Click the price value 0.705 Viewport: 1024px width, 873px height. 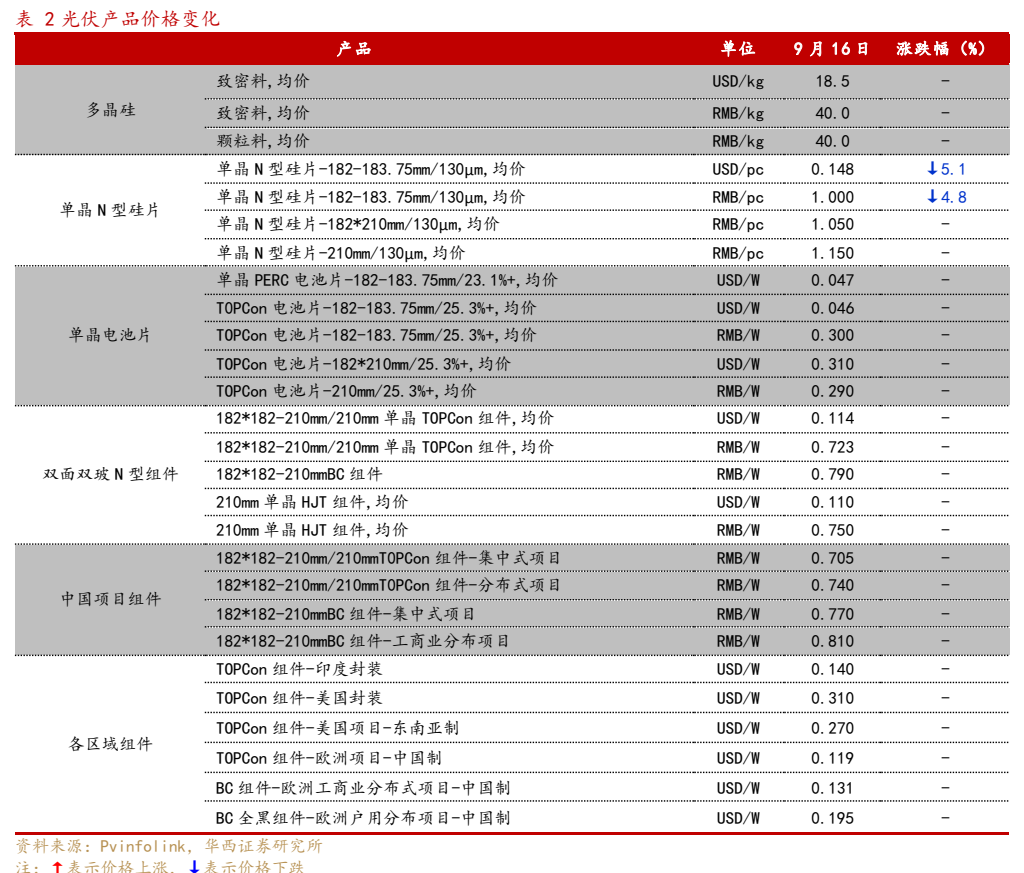point(833,559)
